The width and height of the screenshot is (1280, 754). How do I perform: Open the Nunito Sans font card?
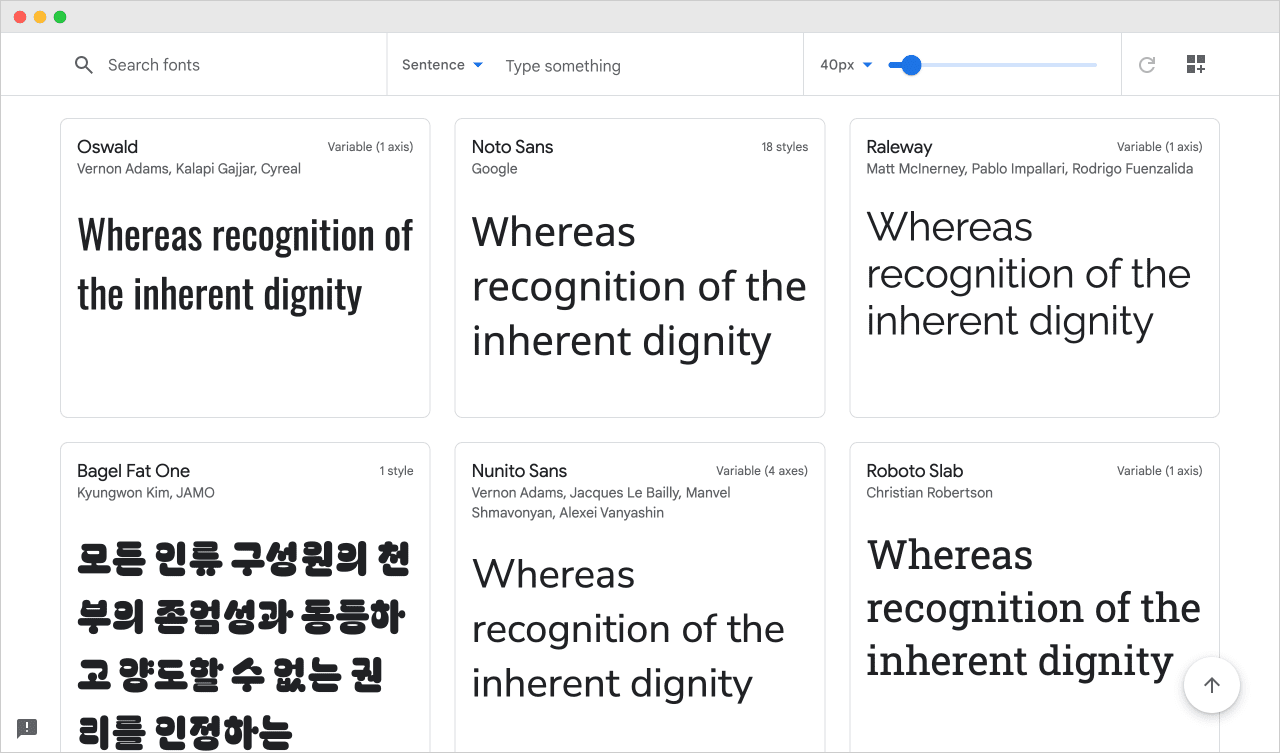pyautogui.click(x=640, y=597)
